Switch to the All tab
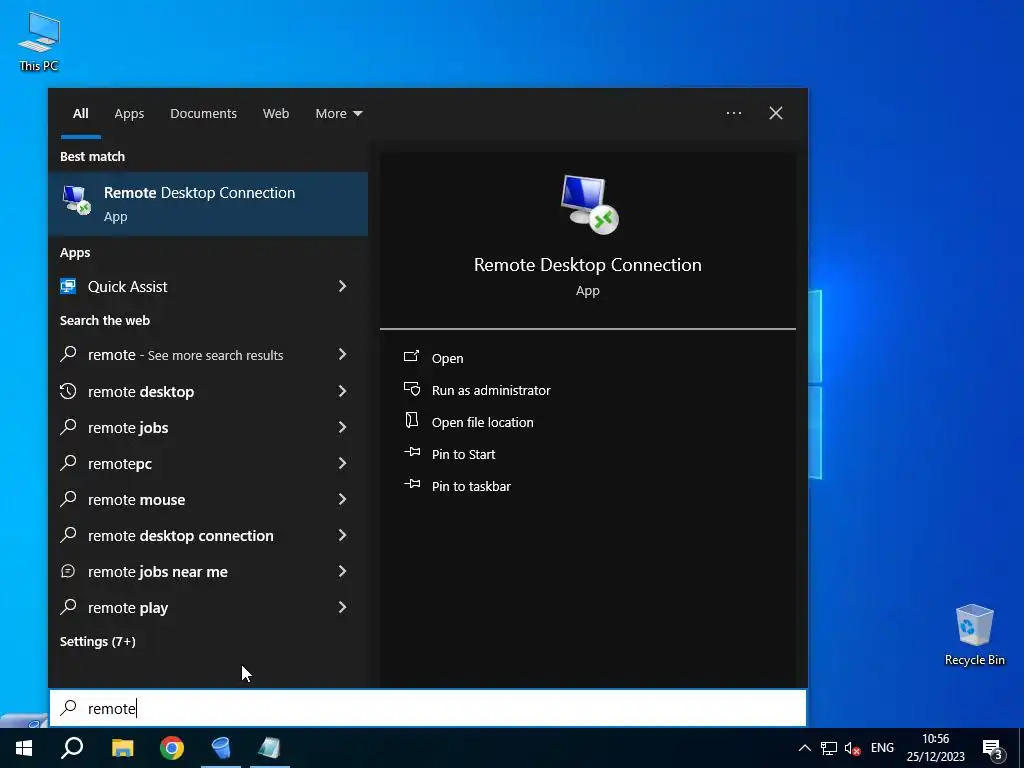Screen dimensions: 1024x768 click(80, 114)
